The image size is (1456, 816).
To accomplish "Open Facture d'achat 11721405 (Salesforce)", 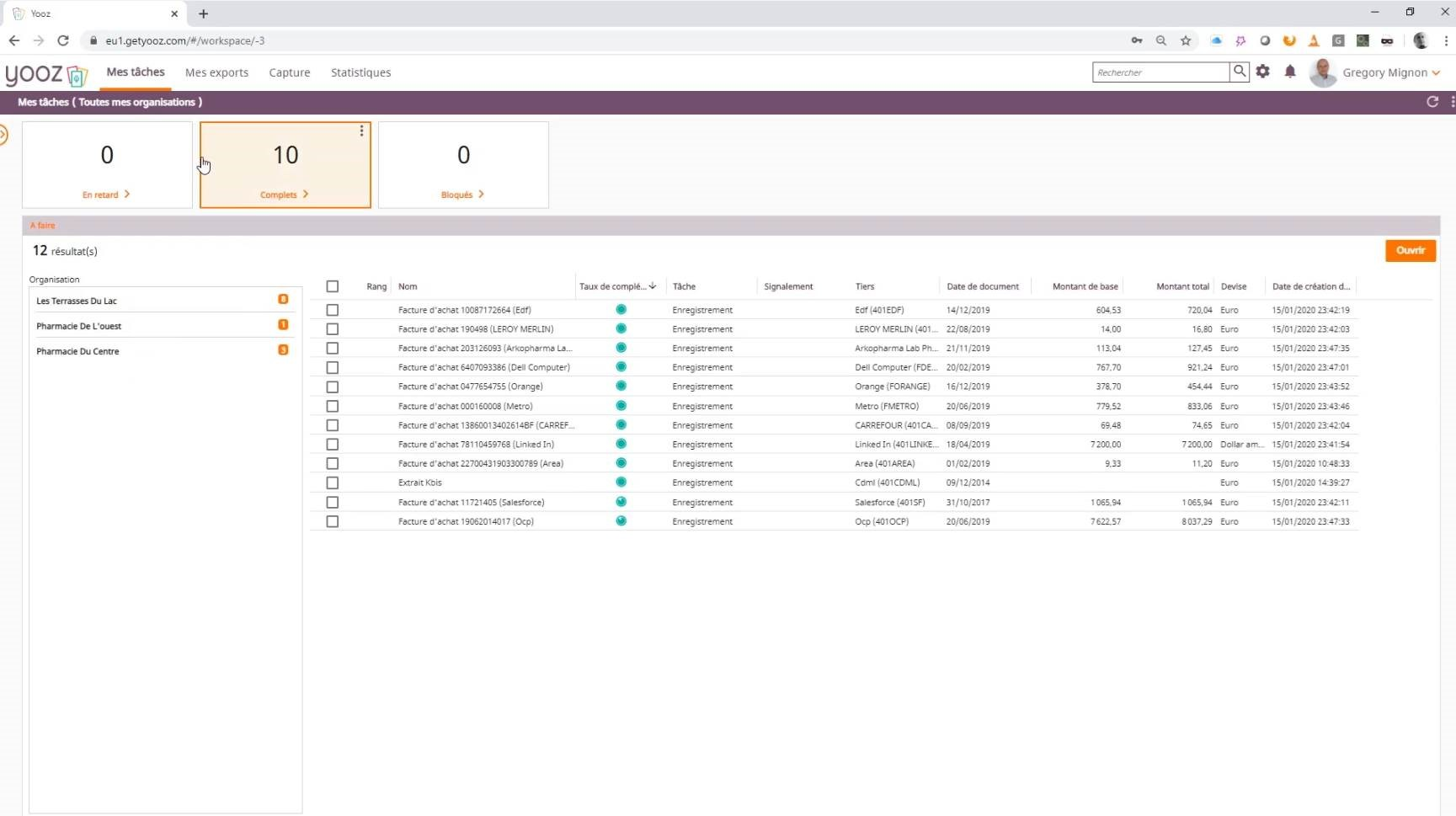I will 471,503.
